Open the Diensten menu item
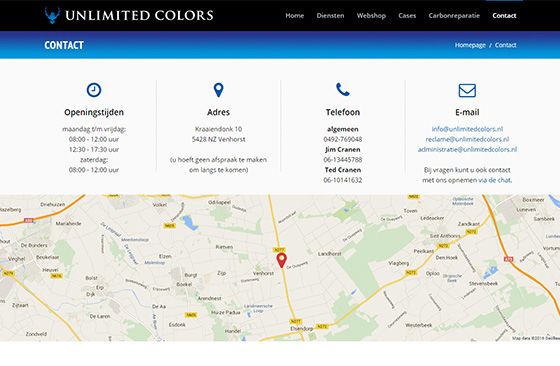This screenshot has height=366, width=560. coord(330,16)
